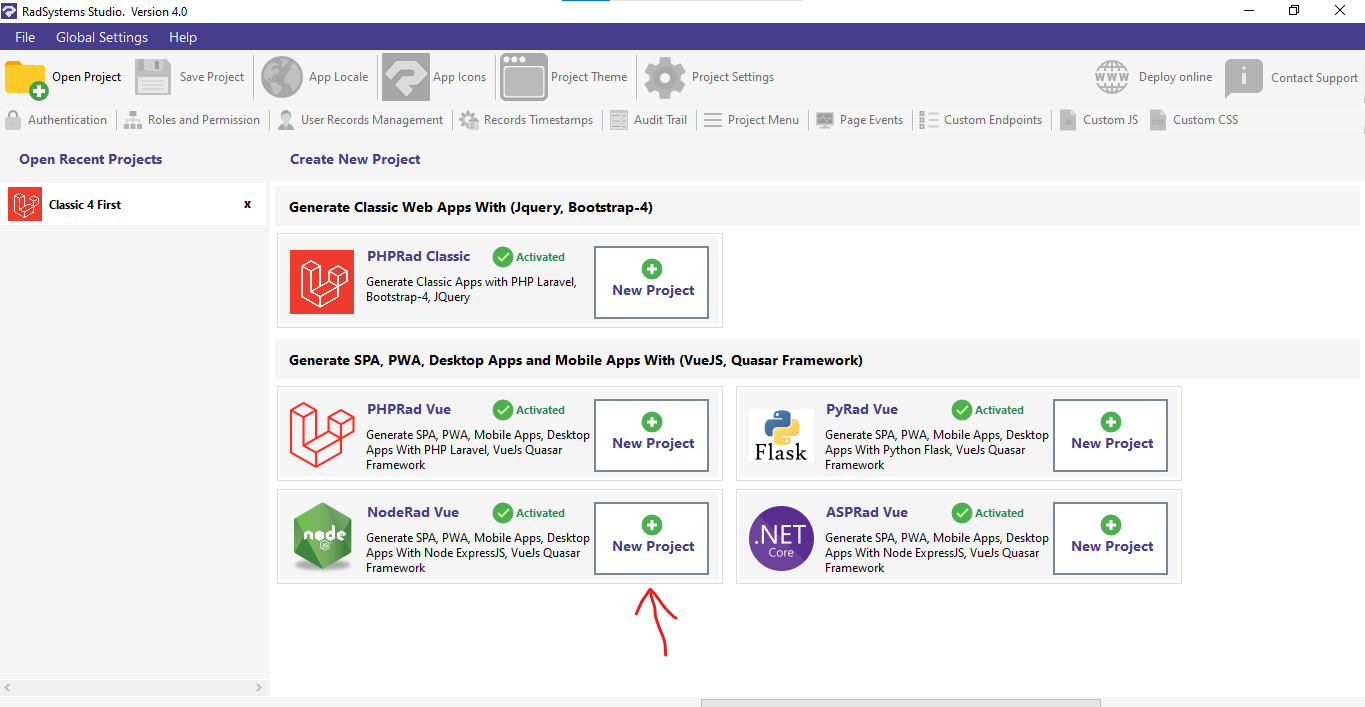Create New Project for PHPRad Classic
1365x707 pixels.
pos(653,282)
